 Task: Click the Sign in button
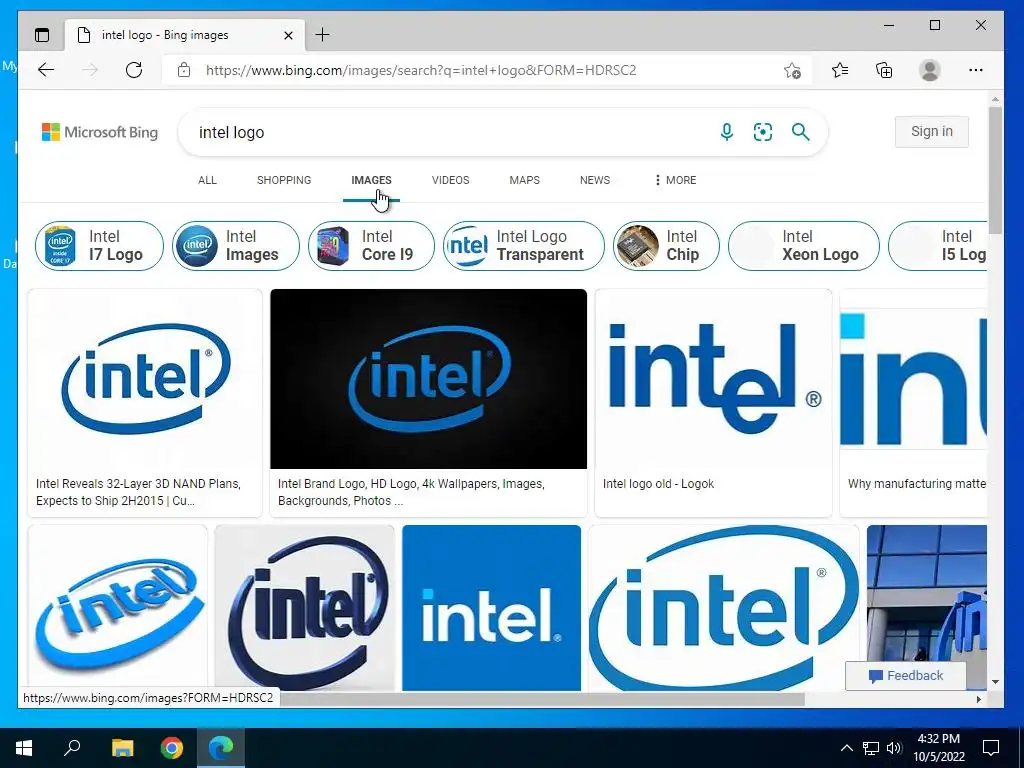931,132
